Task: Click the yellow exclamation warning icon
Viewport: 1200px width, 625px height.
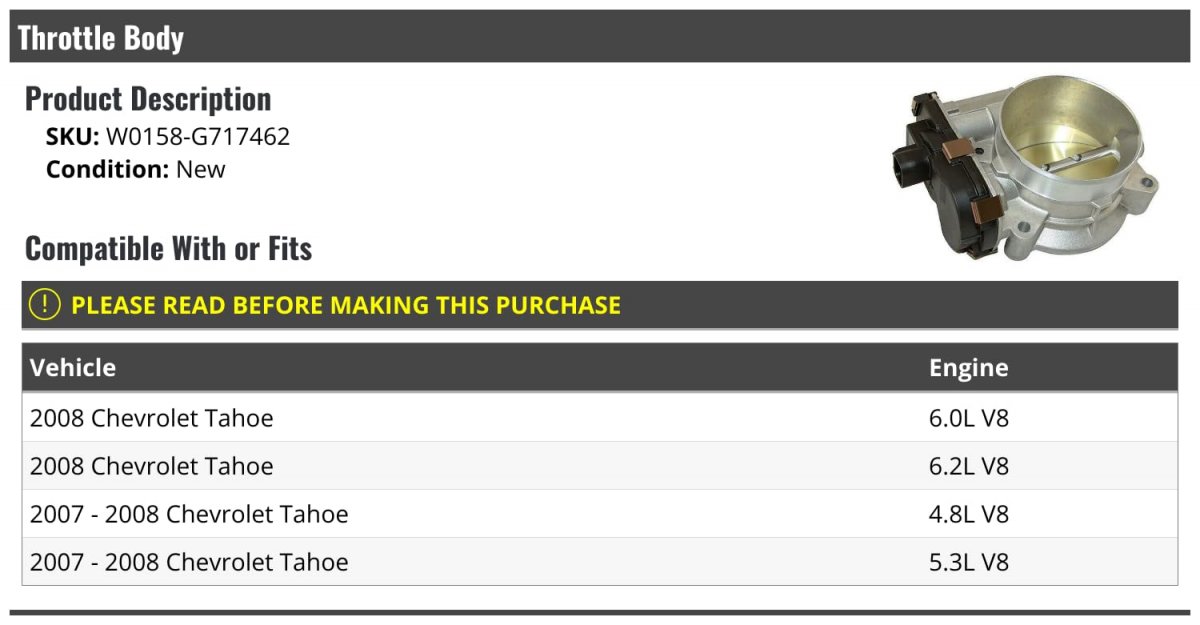Action: (44, 305)
